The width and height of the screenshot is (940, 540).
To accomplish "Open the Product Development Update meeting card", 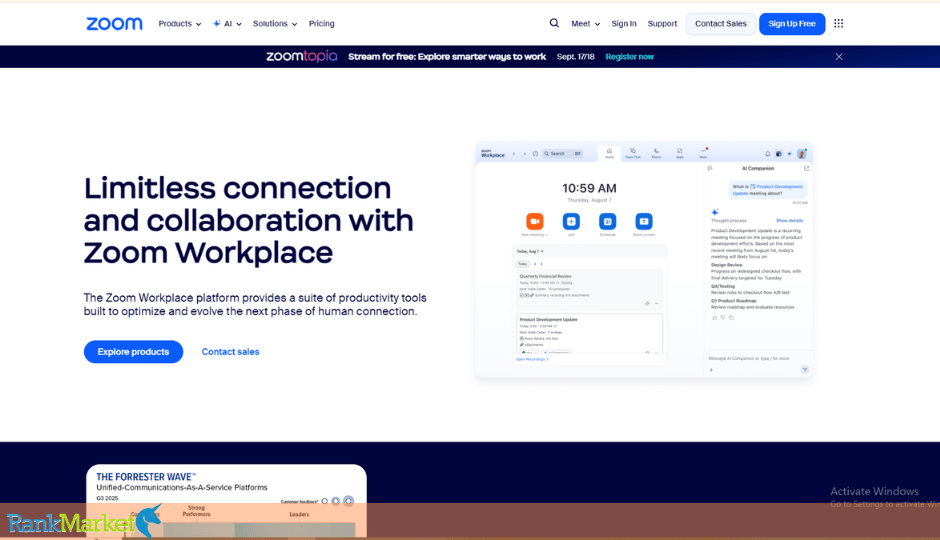I will (x=589, y=334).
